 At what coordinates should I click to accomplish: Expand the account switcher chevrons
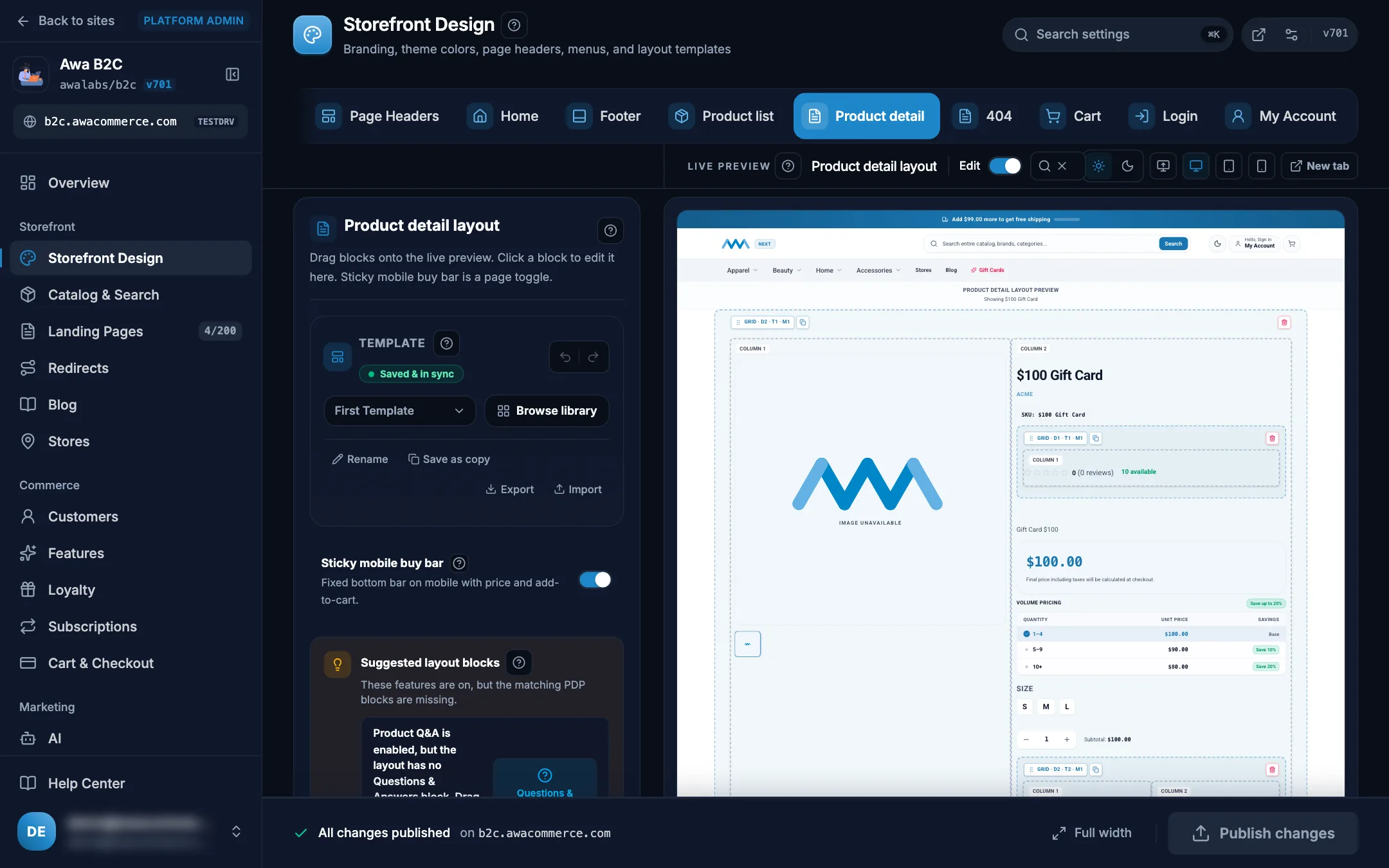(x=236, y=831)
